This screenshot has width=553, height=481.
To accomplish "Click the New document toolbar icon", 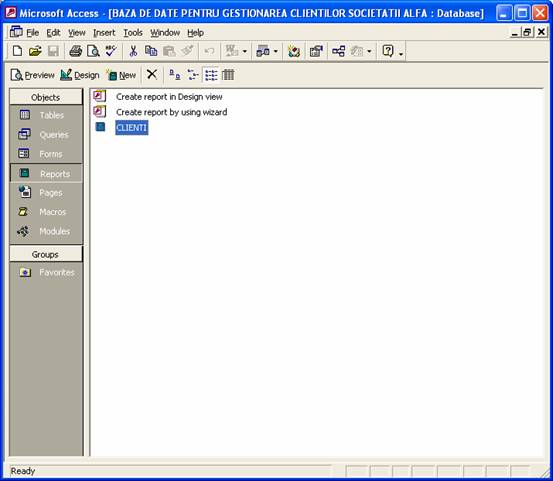I will click(x=17, y=51).
